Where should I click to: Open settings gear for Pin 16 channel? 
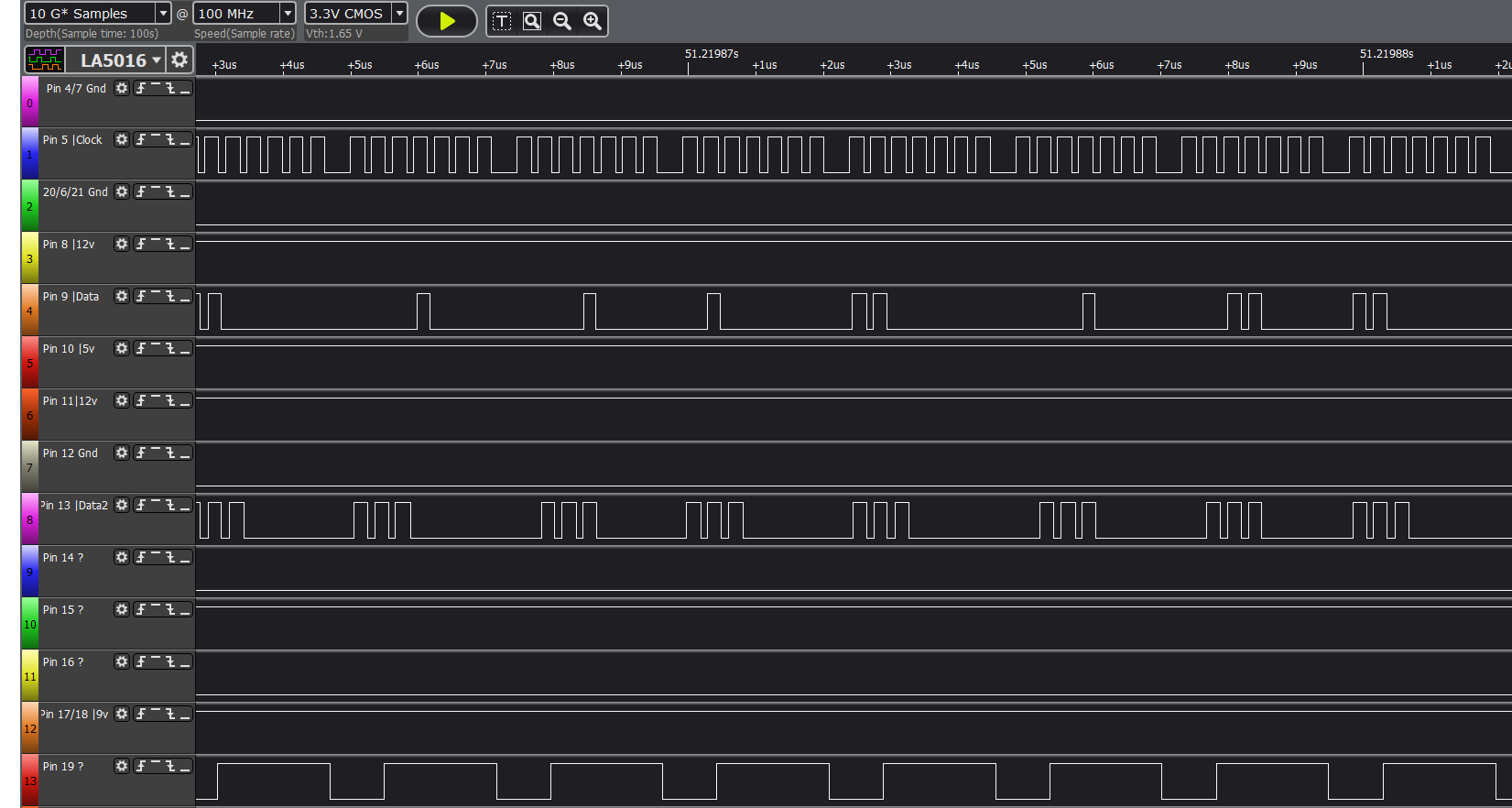(122, 661)
